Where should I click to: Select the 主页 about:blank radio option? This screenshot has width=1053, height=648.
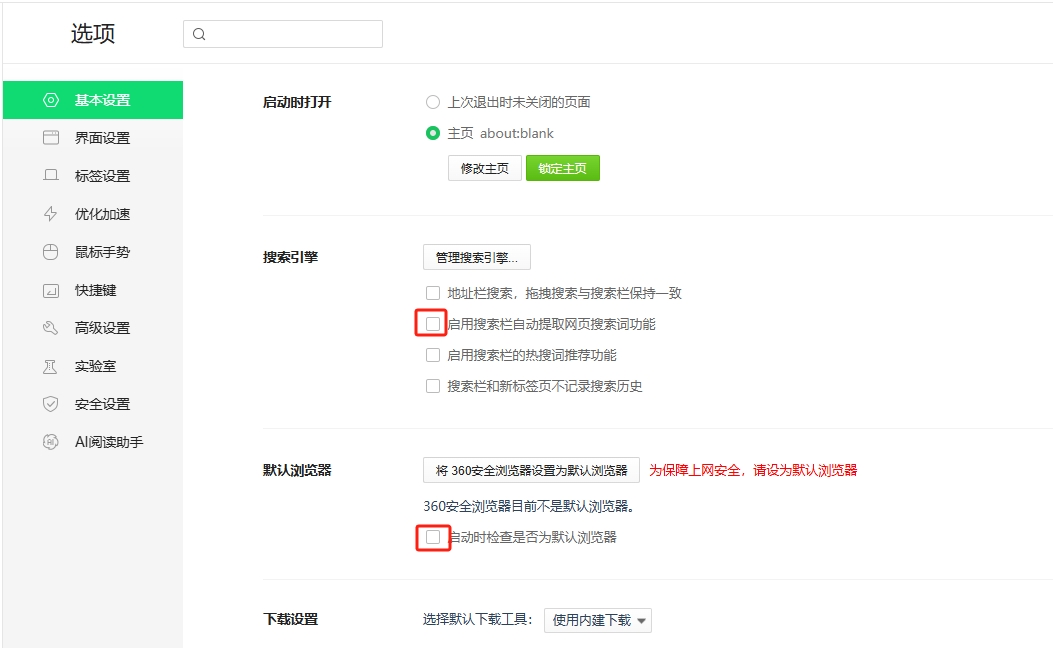pos(433,133)
